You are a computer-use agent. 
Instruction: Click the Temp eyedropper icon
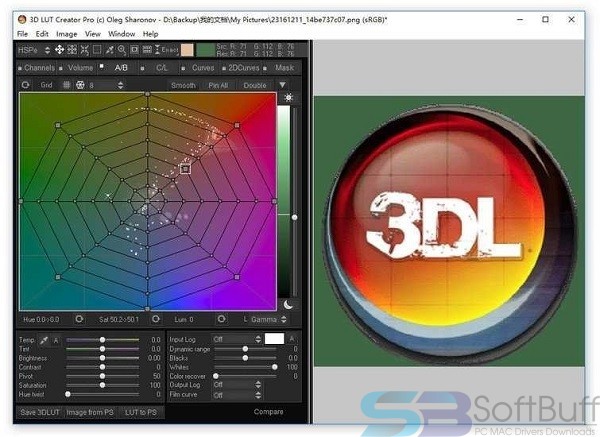[44, 340]
